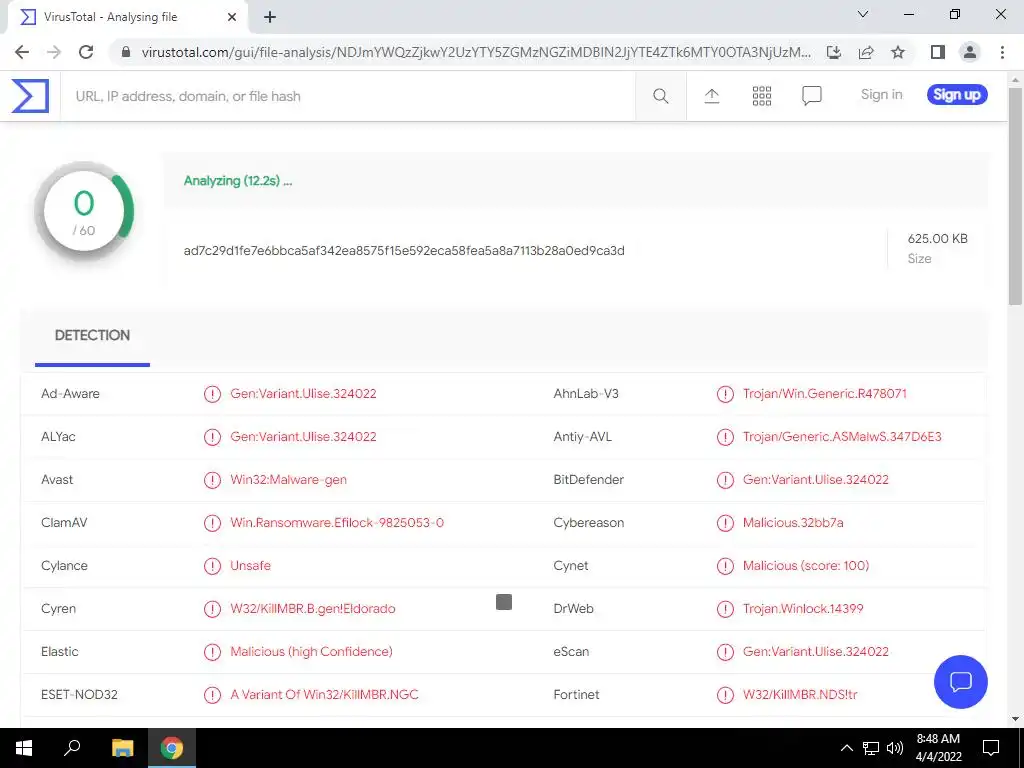The image size is (1024, 768).
Task: Reload the page
Action: tap(86, 52)
